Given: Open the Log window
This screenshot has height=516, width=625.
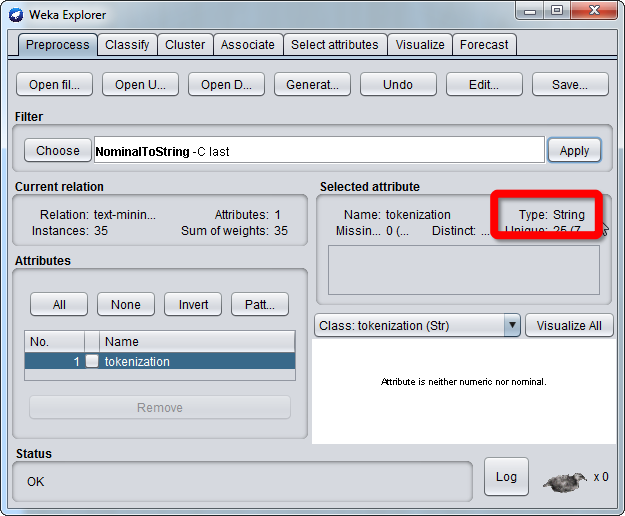Looking at the screenshot, I should (506, 477).
